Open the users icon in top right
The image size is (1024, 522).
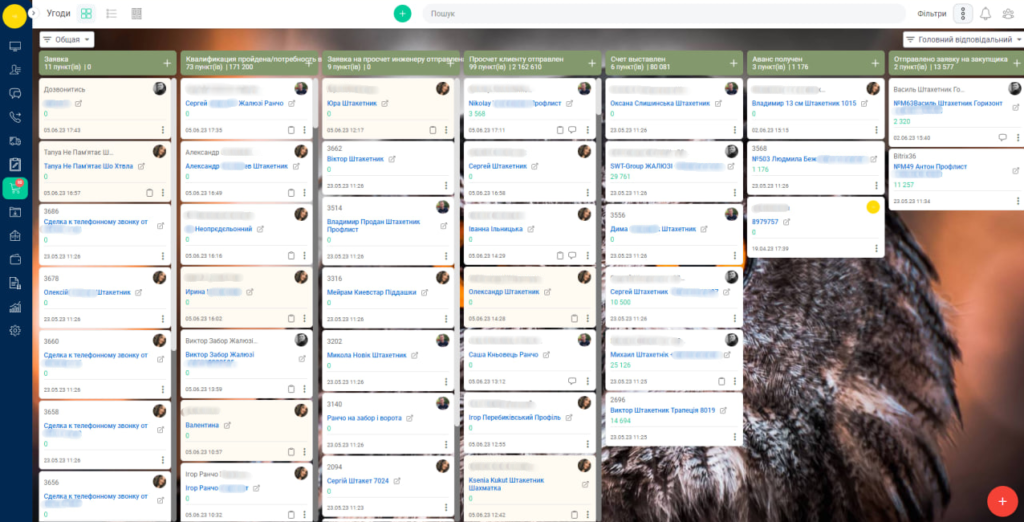point(1008,14)
